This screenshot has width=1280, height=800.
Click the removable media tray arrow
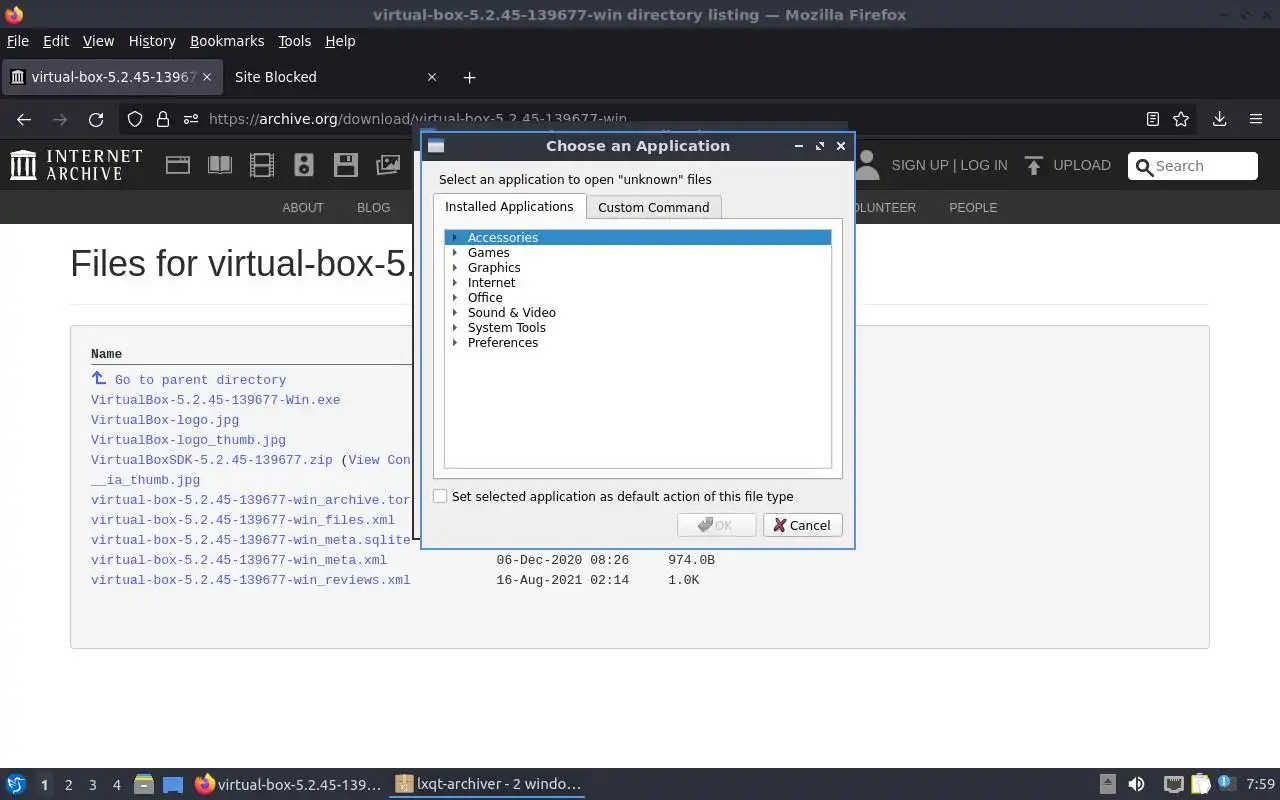1107,784
